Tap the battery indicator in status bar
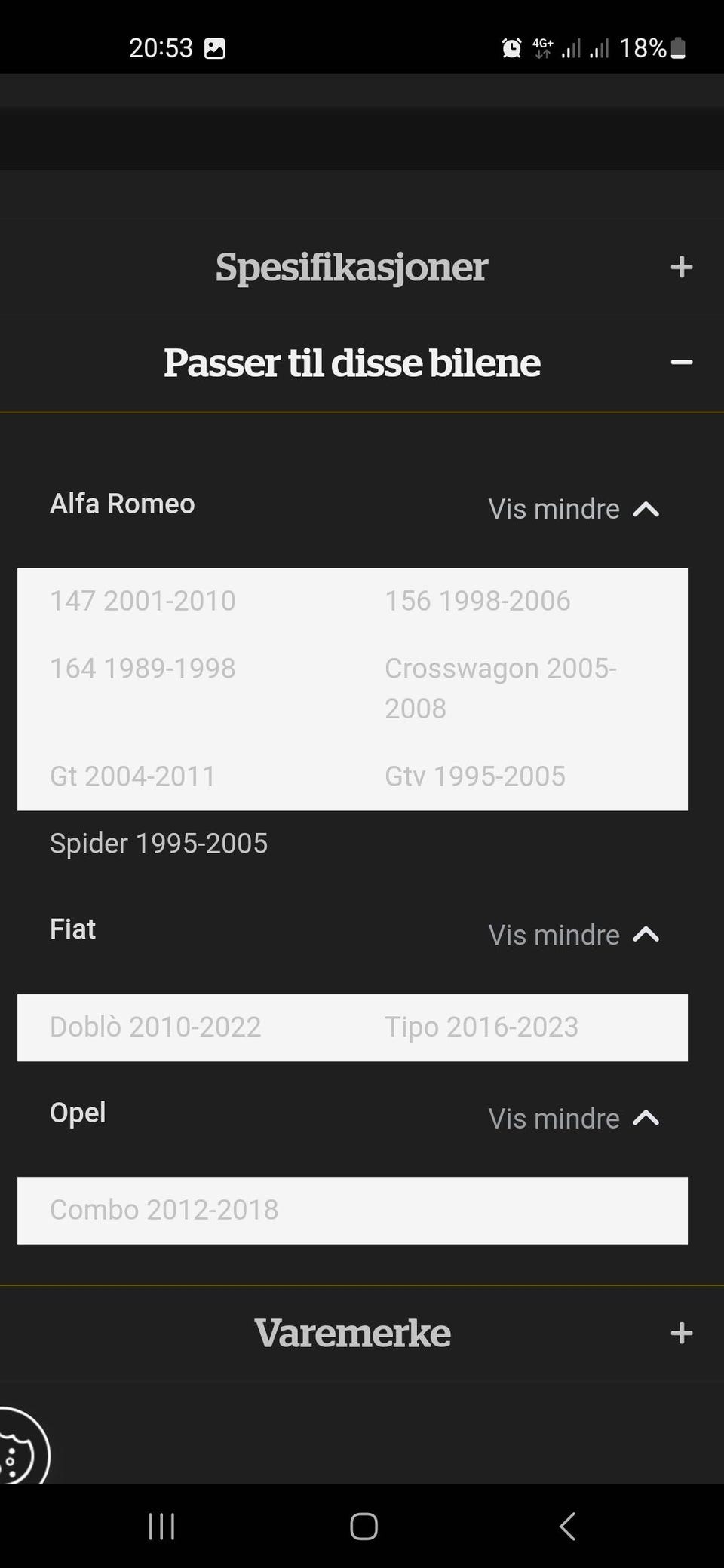 (x=678, y=48)
